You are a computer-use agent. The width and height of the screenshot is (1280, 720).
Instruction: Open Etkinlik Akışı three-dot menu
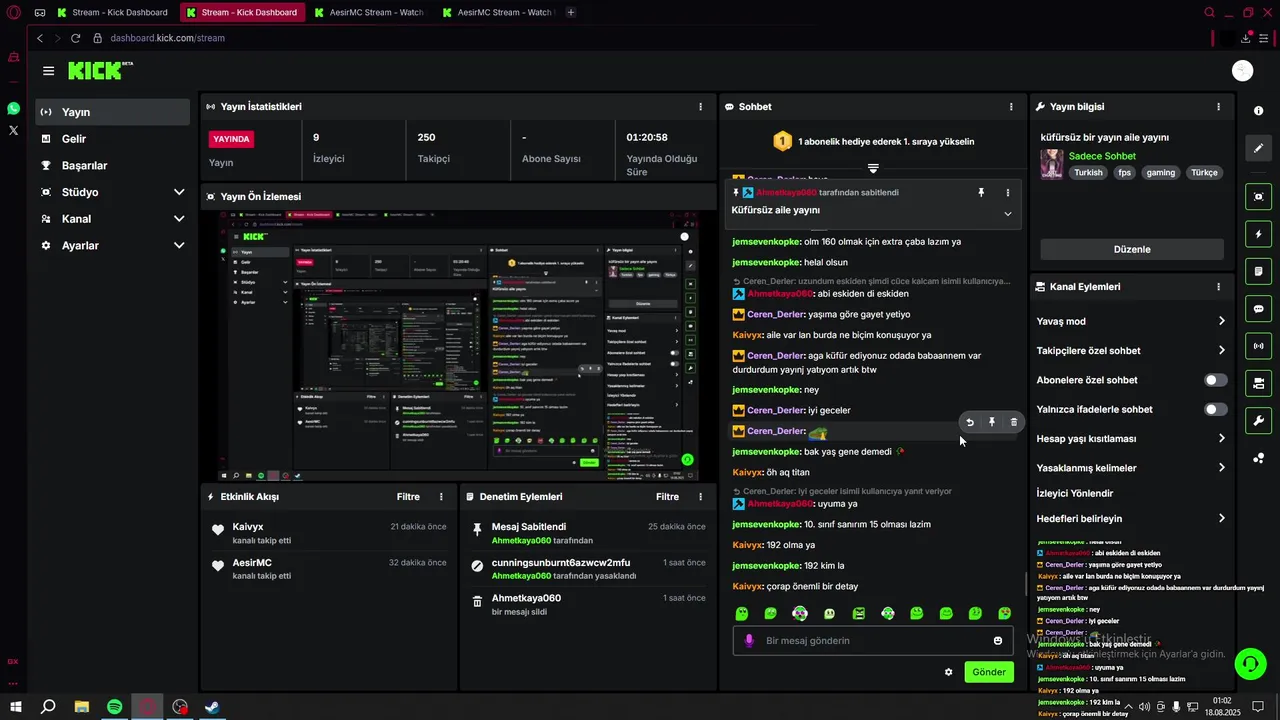point(441,496)
